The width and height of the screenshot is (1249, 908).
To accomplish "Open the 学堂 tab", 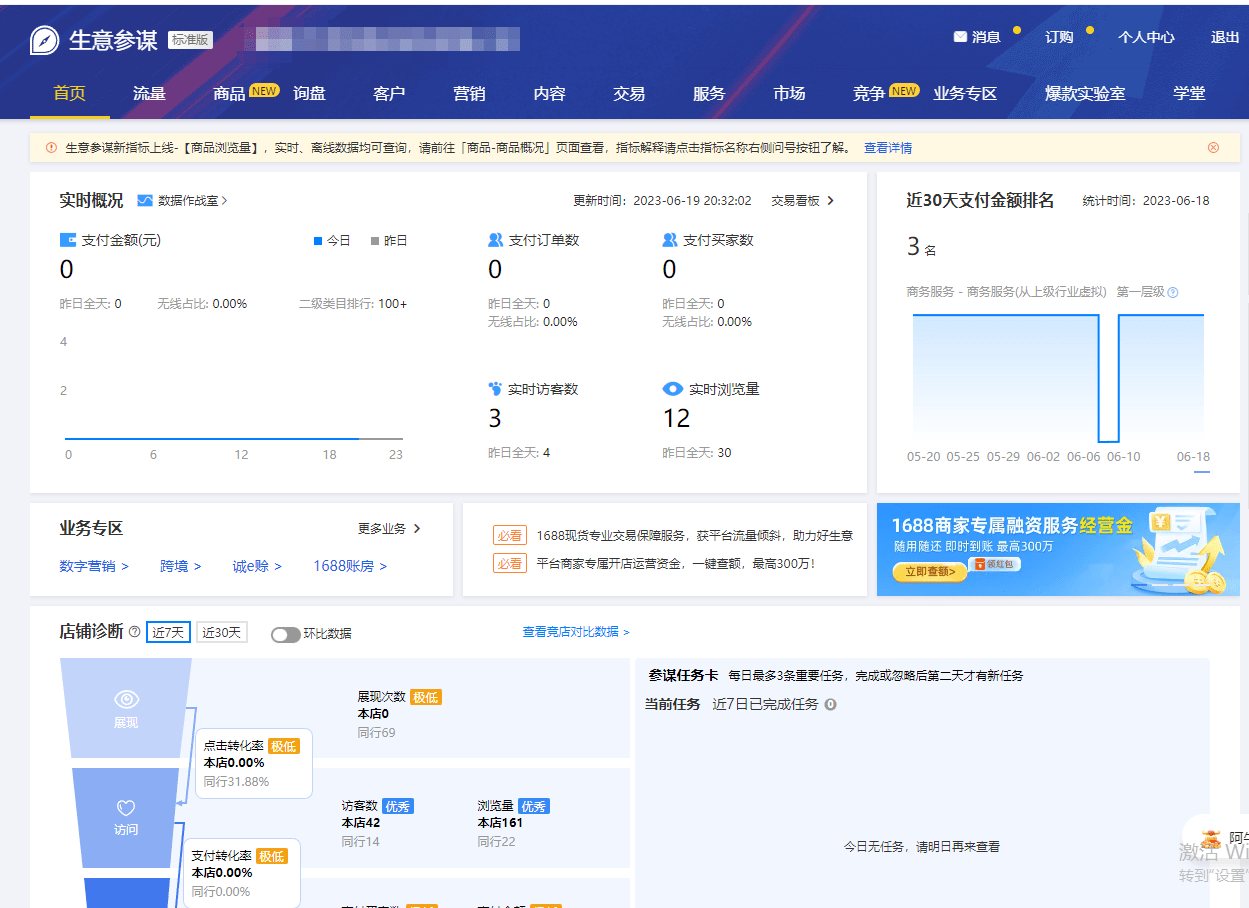I will pos(1190,93).
